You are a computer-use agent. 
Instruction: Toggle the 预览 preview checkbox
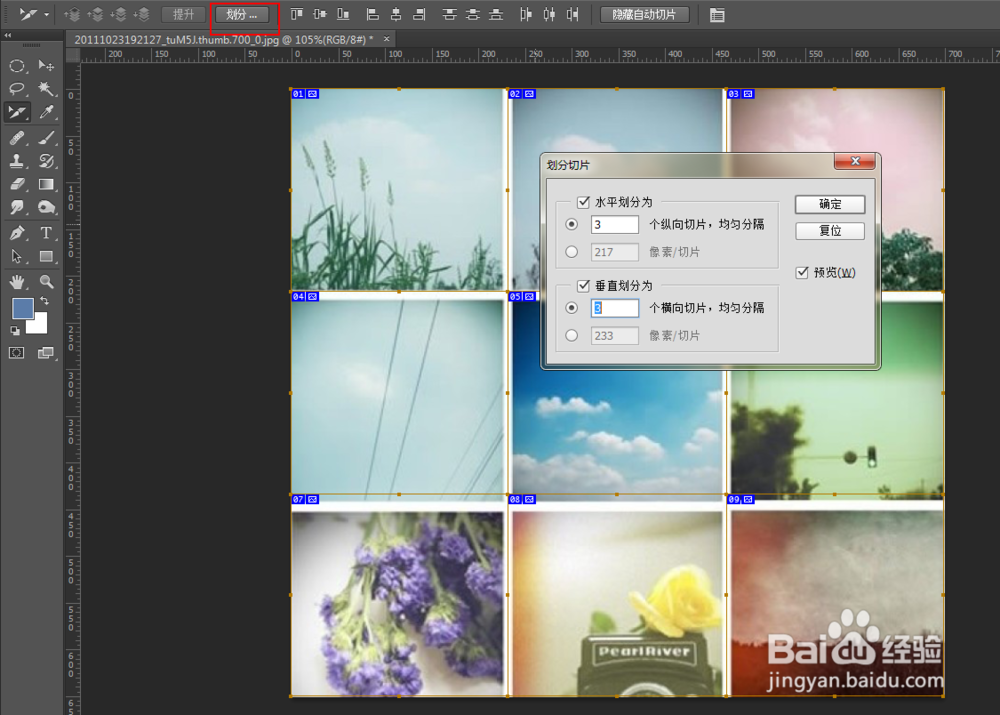point(802,272)
